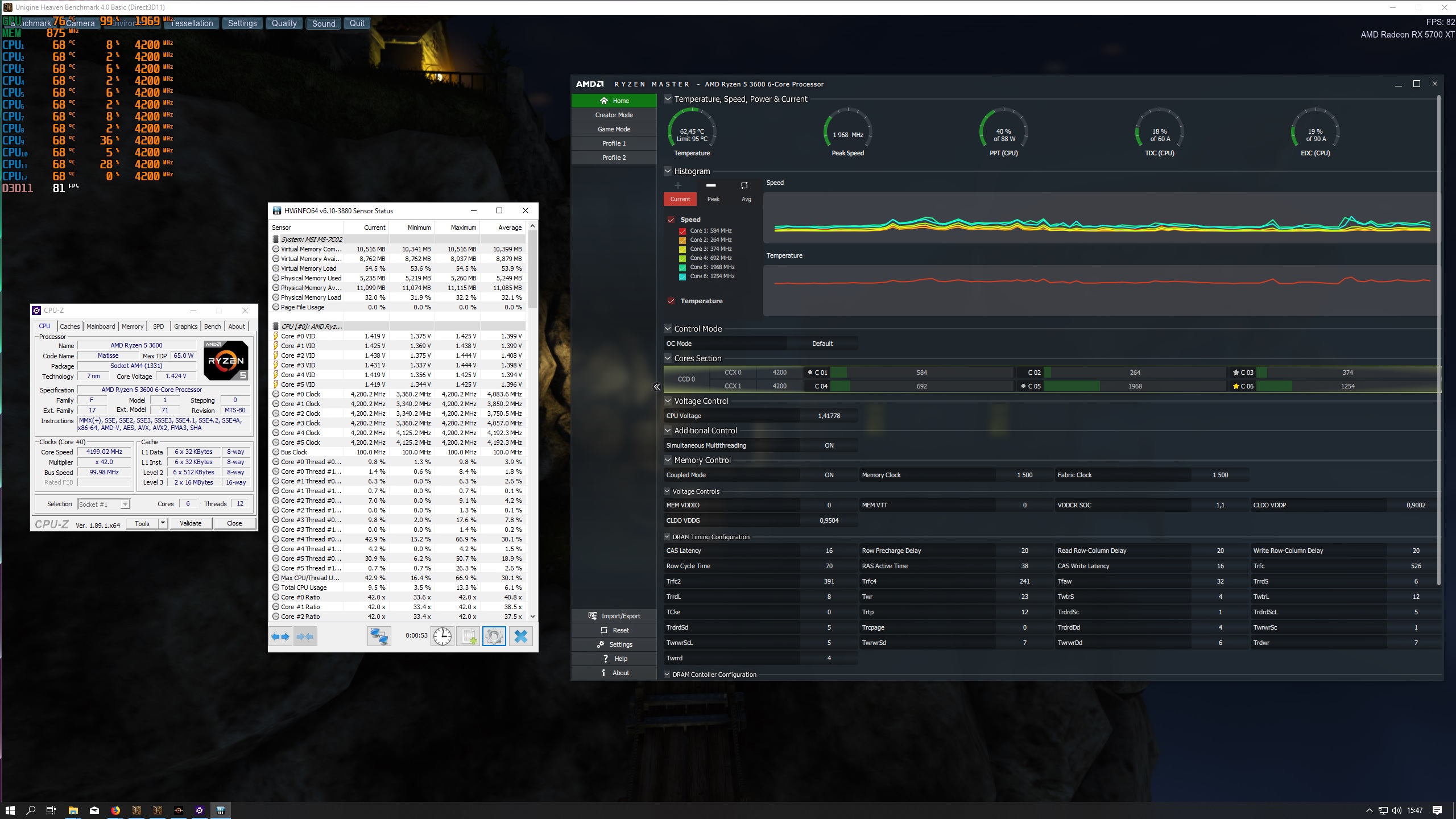The width and height of the screenshot is (1456, 819).
Task: Collapse Cores Section
Action: (668, 358)
